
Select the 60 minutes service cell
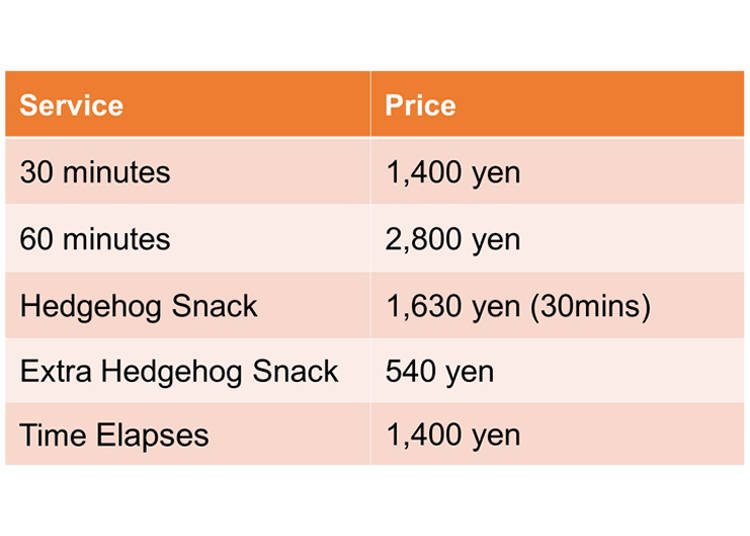click(x=188, y=239)
